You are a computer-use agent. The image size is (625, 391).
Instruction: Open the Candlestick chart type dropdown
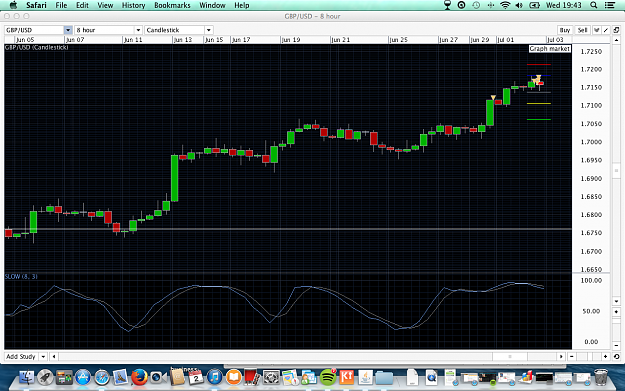click(208, 30)
